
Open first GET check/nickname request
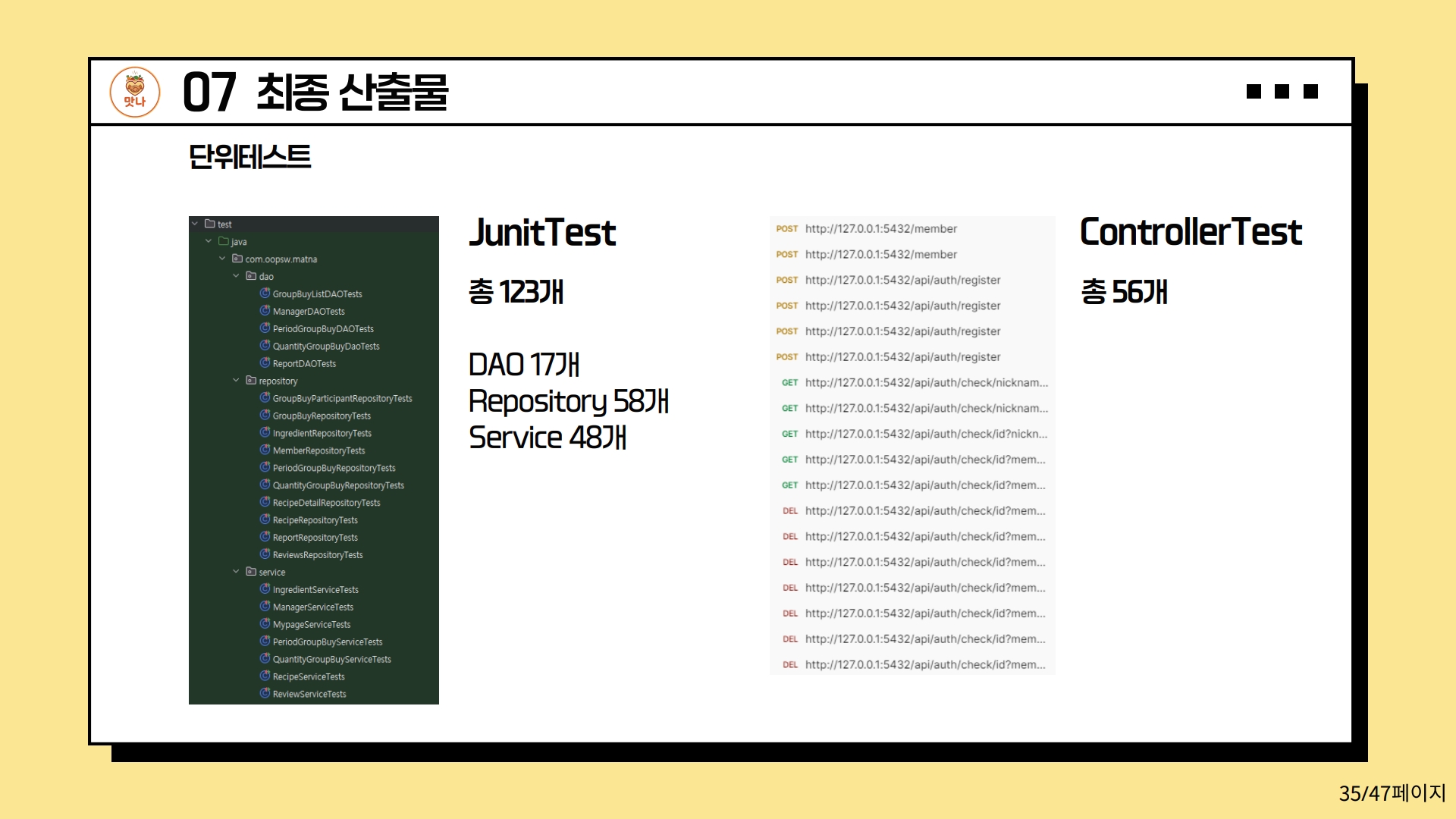(925, 382)
